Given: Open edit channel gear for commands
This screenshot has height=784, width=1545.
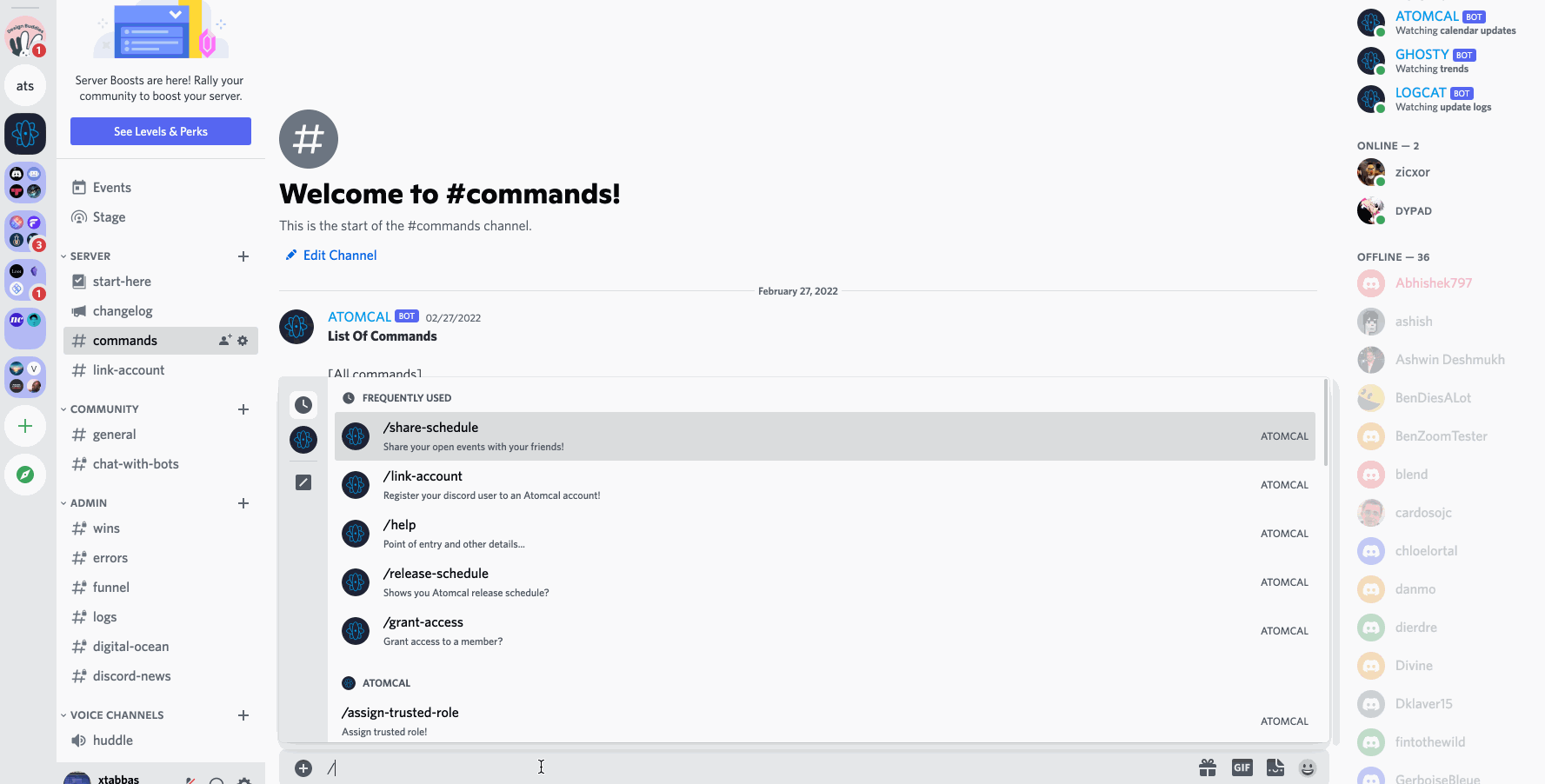Looking at the screenshot, I should coord(243,341).
